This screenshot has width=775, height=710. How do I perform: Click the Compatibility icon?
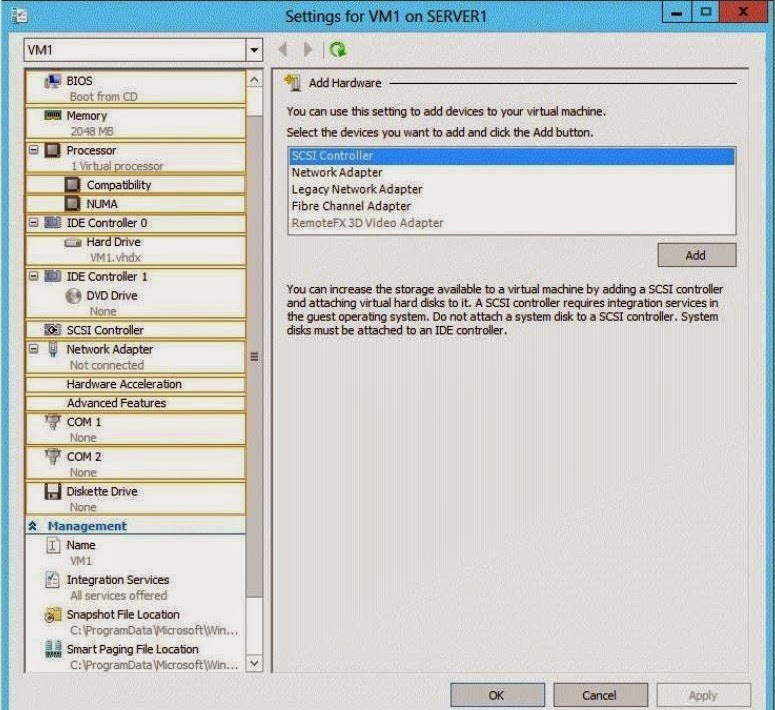(x=73, y=184)
